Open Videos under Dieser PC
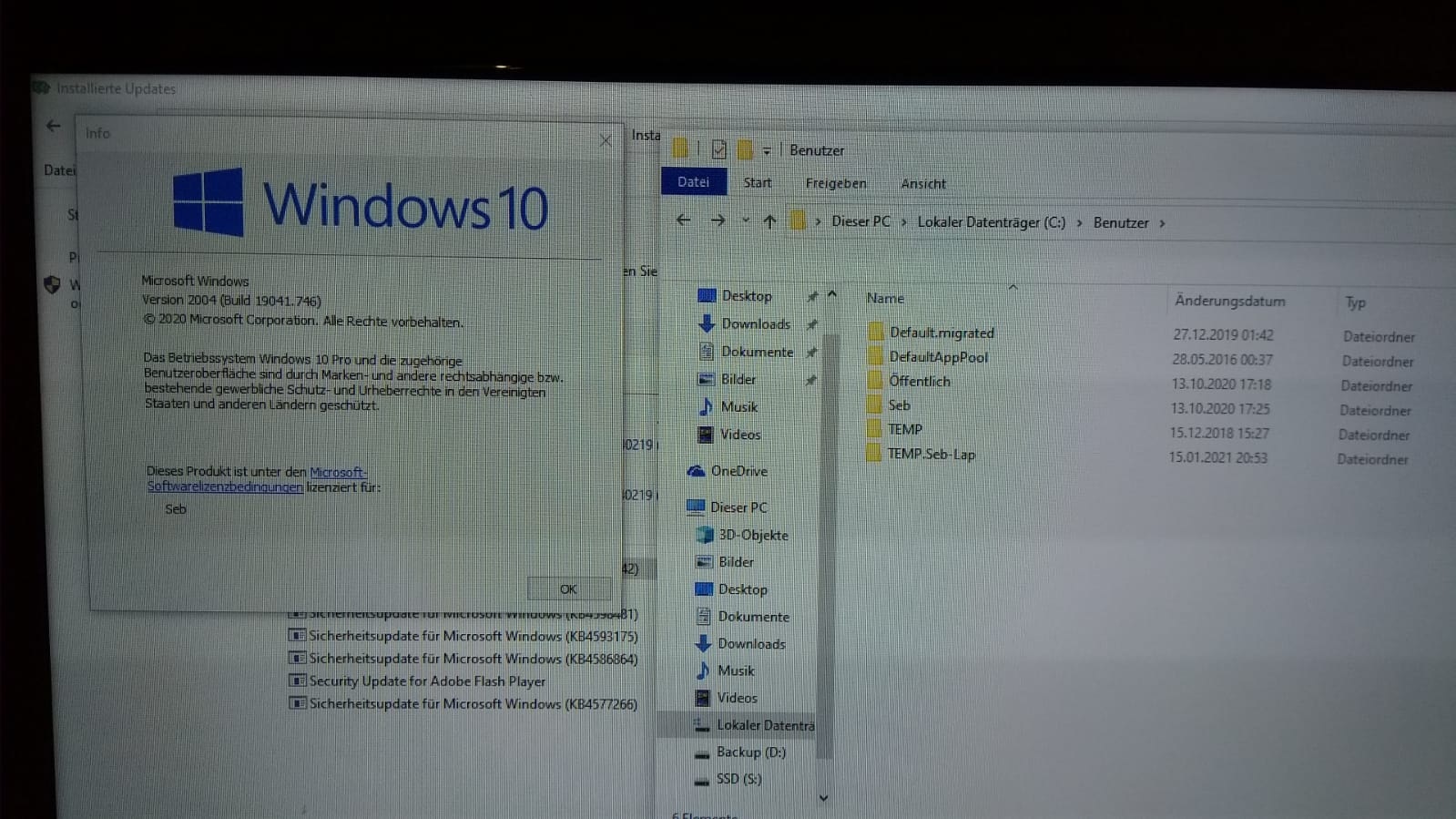 [x=736, y=698]
